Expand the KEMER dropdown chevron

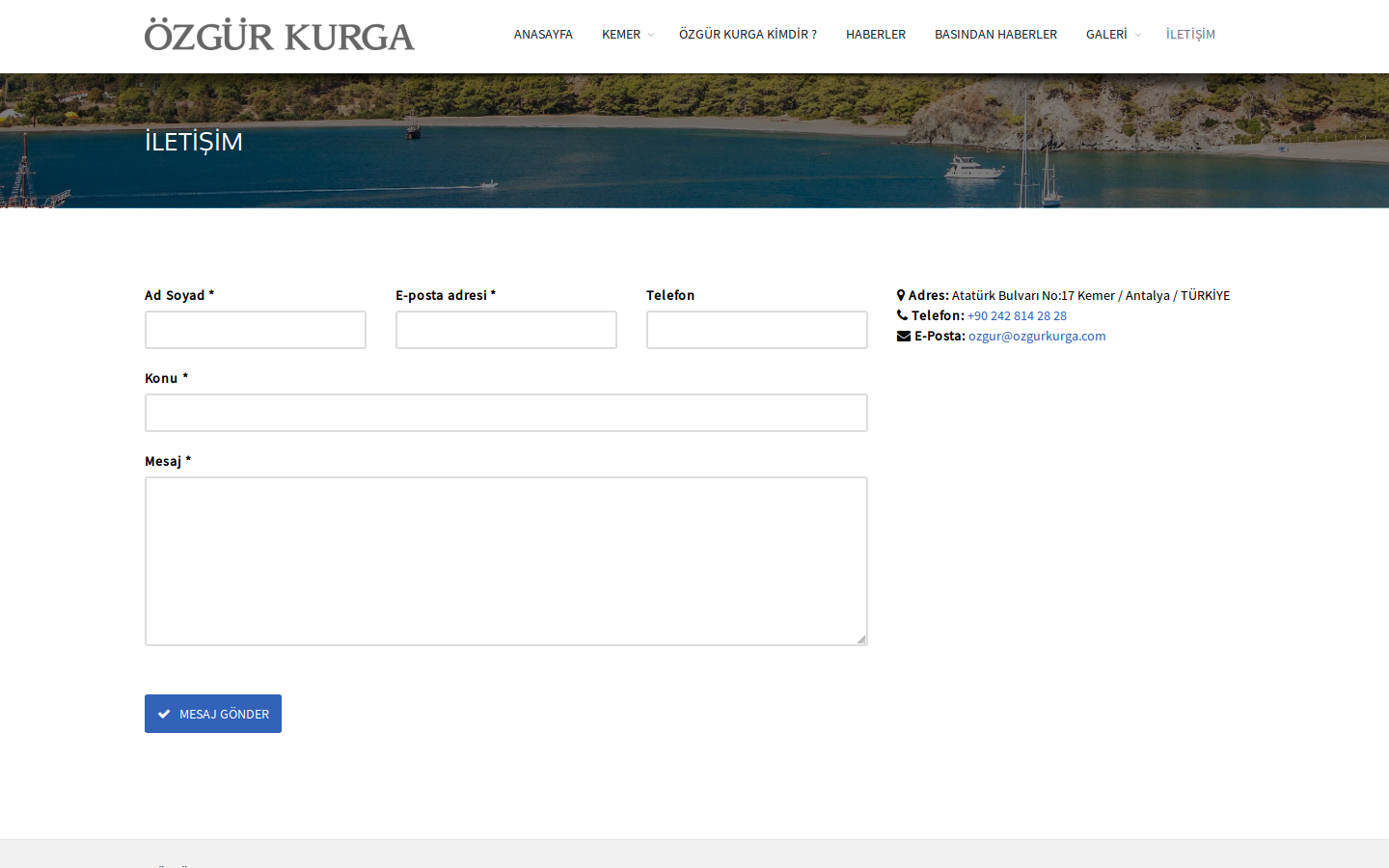point(651,35)
